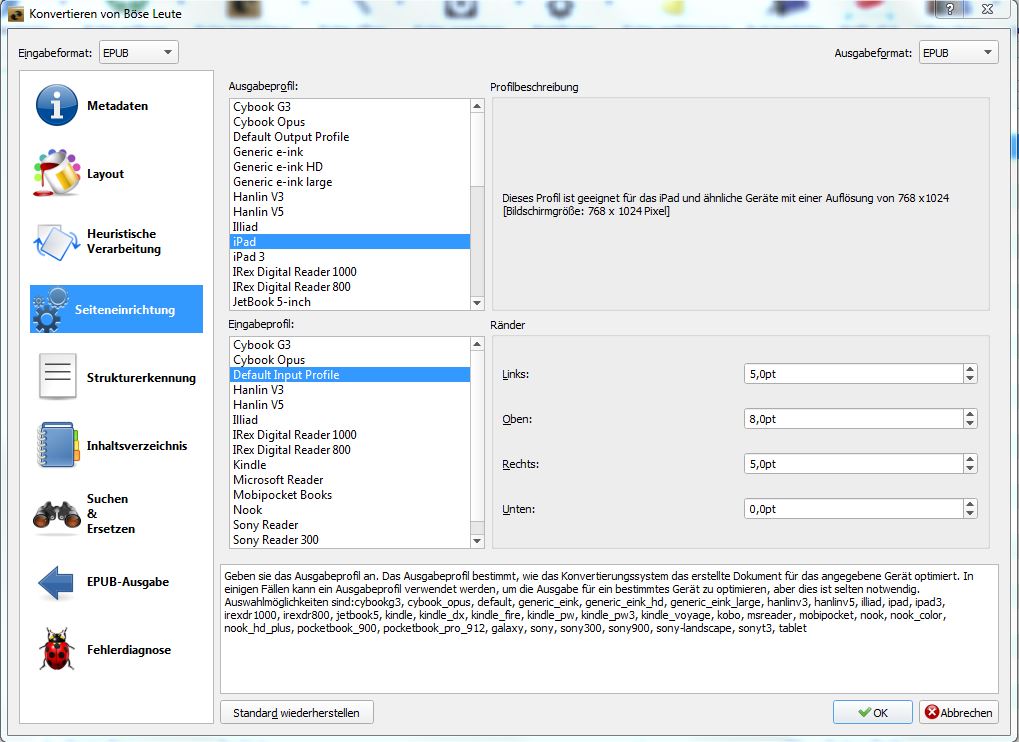Select JetBook 5-inch output profile
The image size is (1019, 742).
(x=350, y=301)
